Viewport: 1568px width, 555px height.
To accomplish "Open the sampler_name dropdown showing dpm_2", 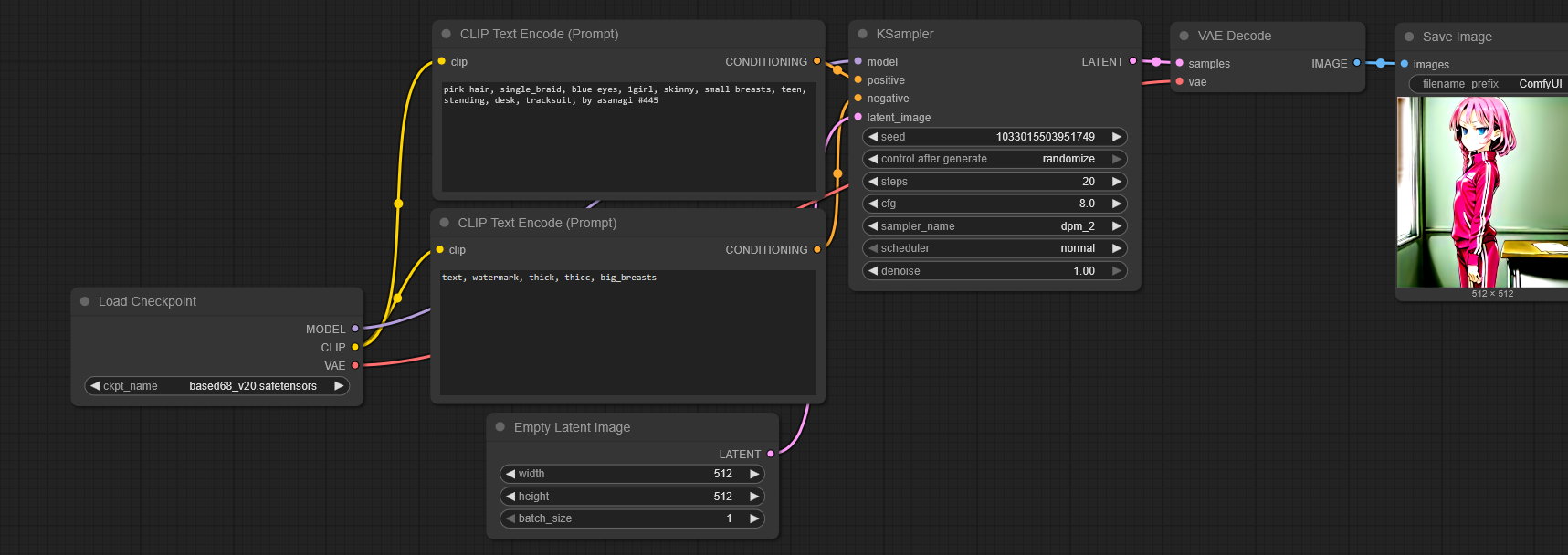I will pyautogui.click(x=994, y=226).
